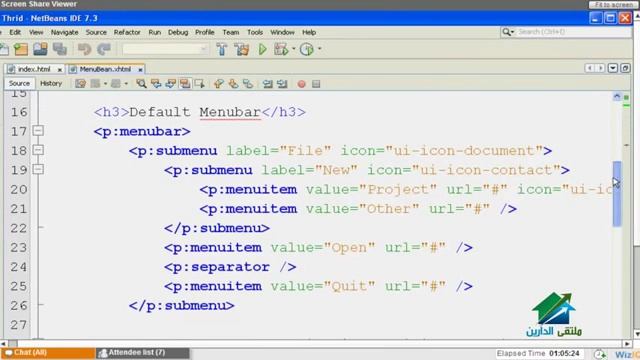
Task: Open the Refactor menu
Action: pyautogui.click(x=127, y=32)
